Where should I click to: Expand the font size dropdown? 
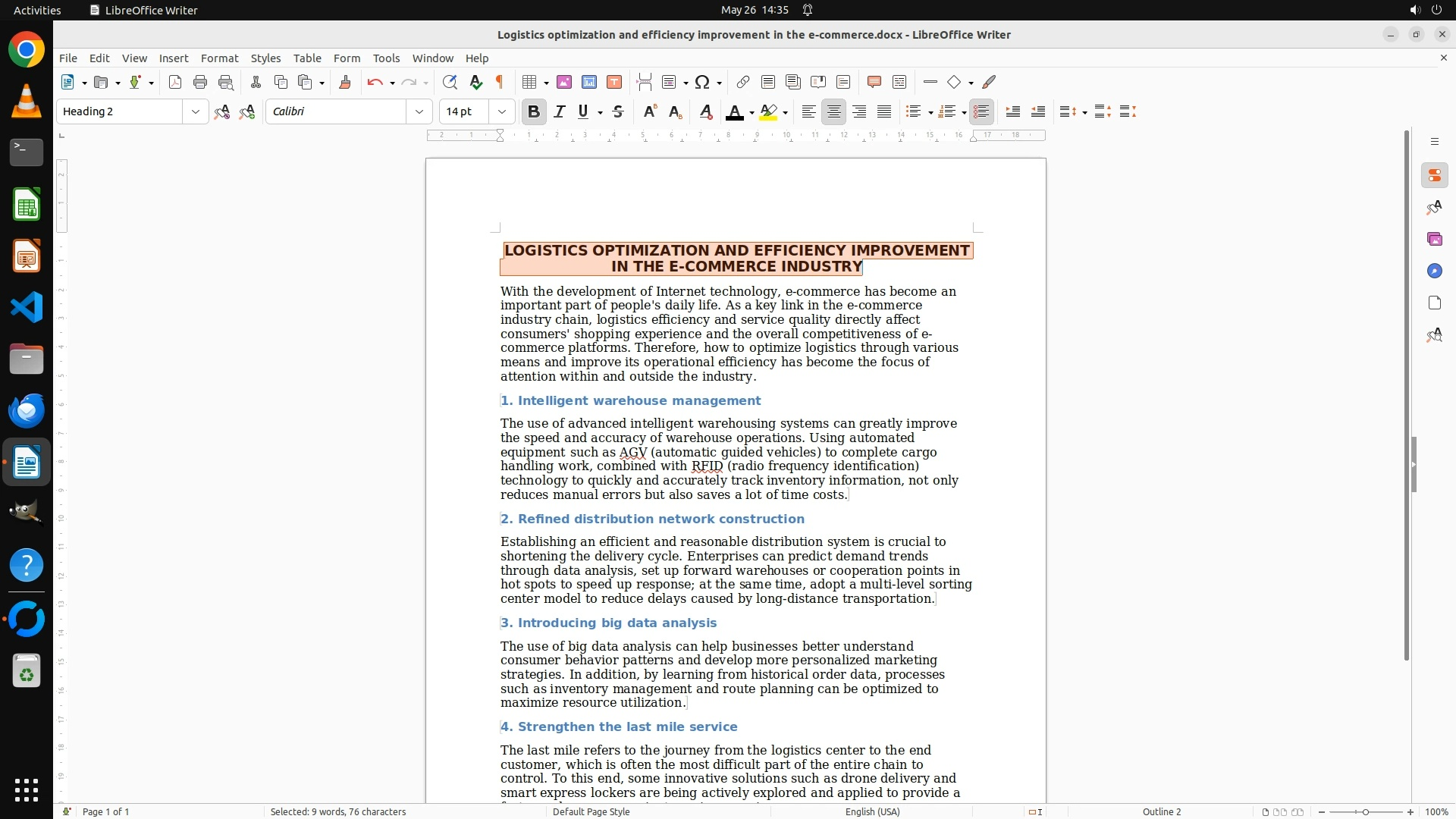coord(501,111)
